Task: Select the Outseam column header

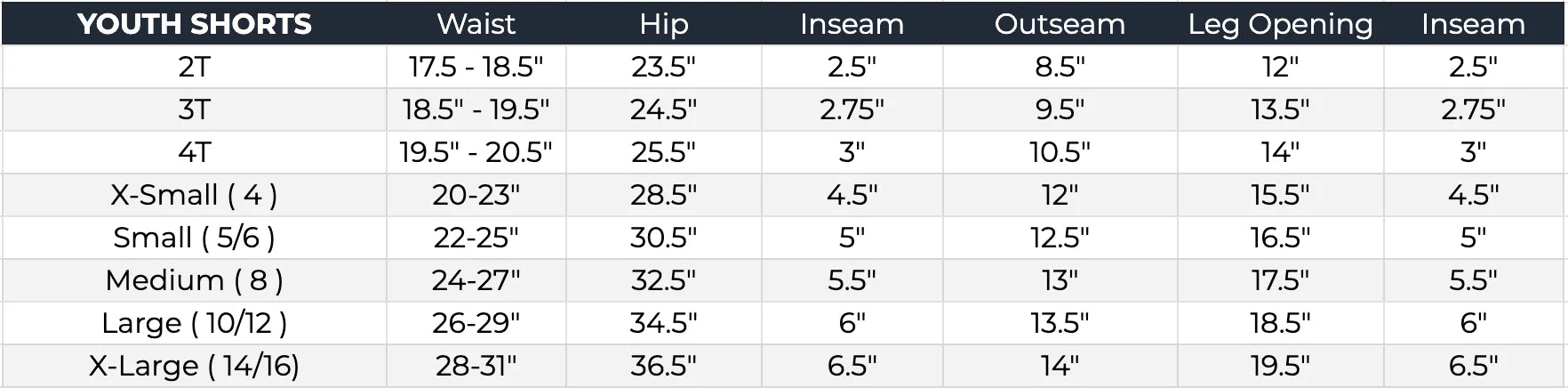Action: (1060, 24)
